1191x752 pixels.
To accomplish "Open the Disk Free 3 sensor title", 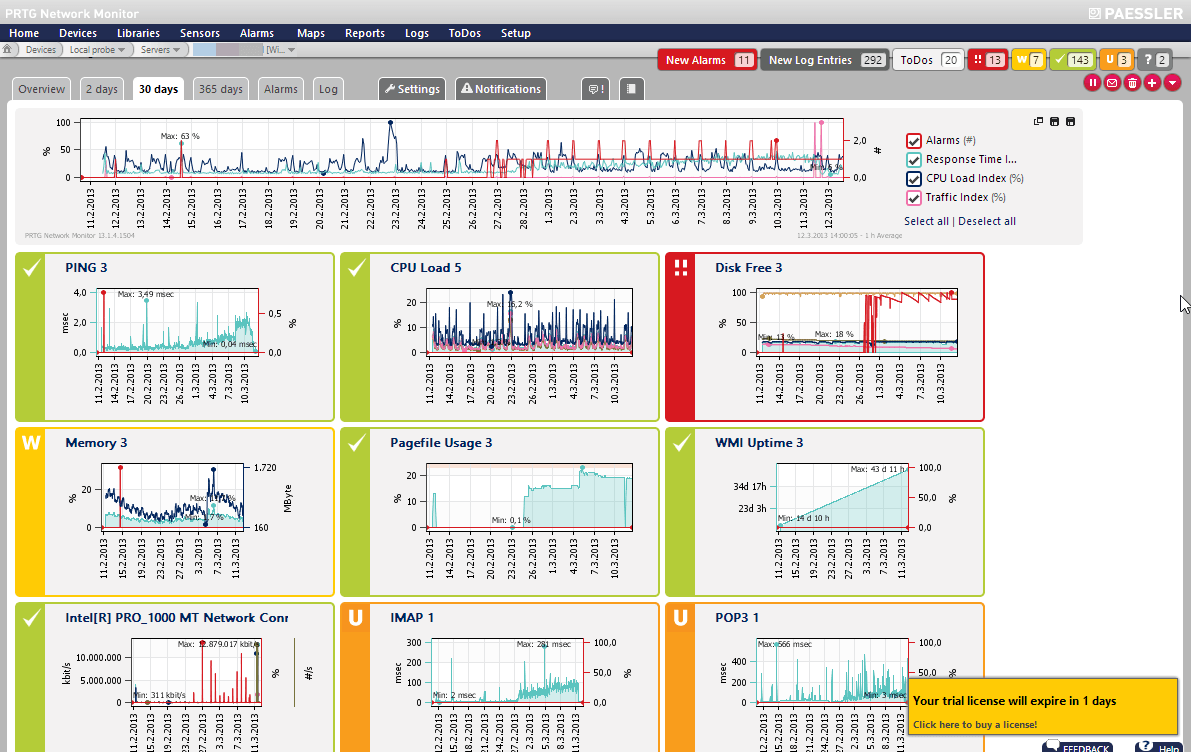I will coord(748,268).
